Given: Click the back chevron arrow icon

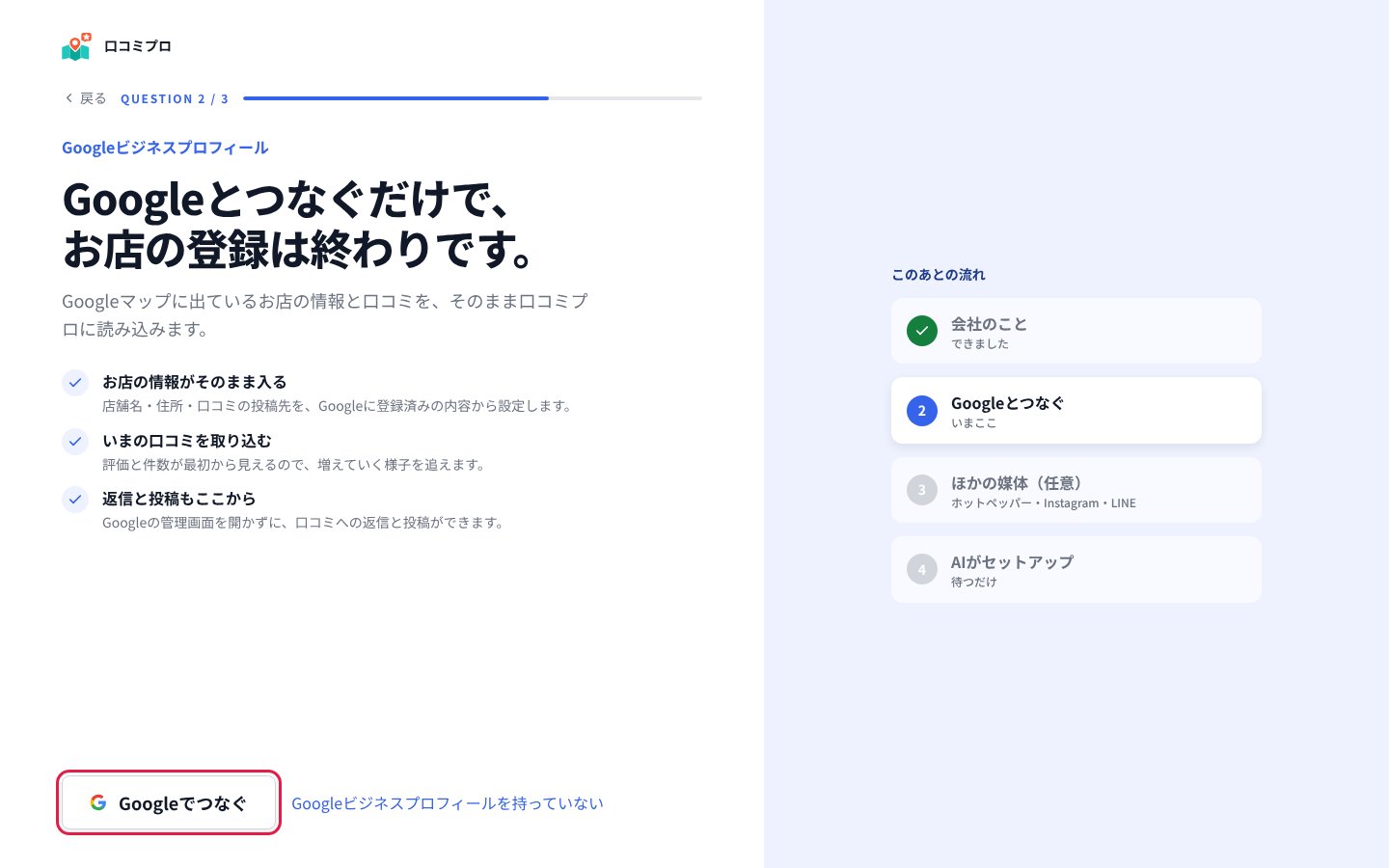Looking at the screenshot, I should click(x=68, y=98).
